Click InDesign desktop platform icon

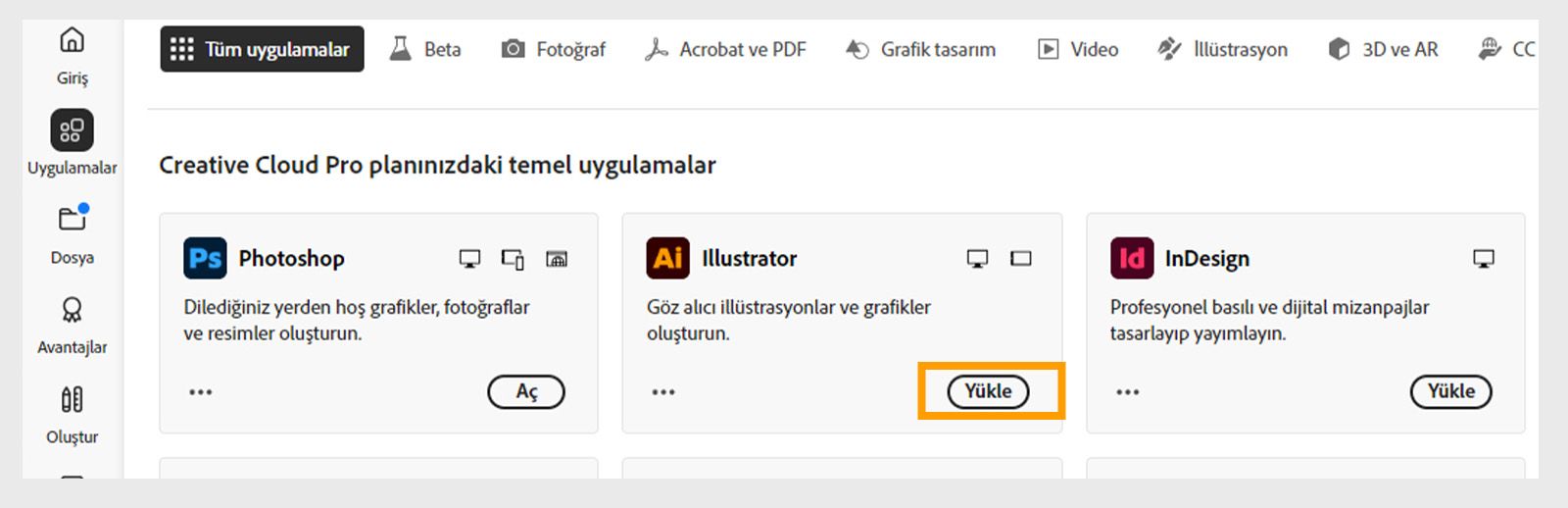[1484, 259]
